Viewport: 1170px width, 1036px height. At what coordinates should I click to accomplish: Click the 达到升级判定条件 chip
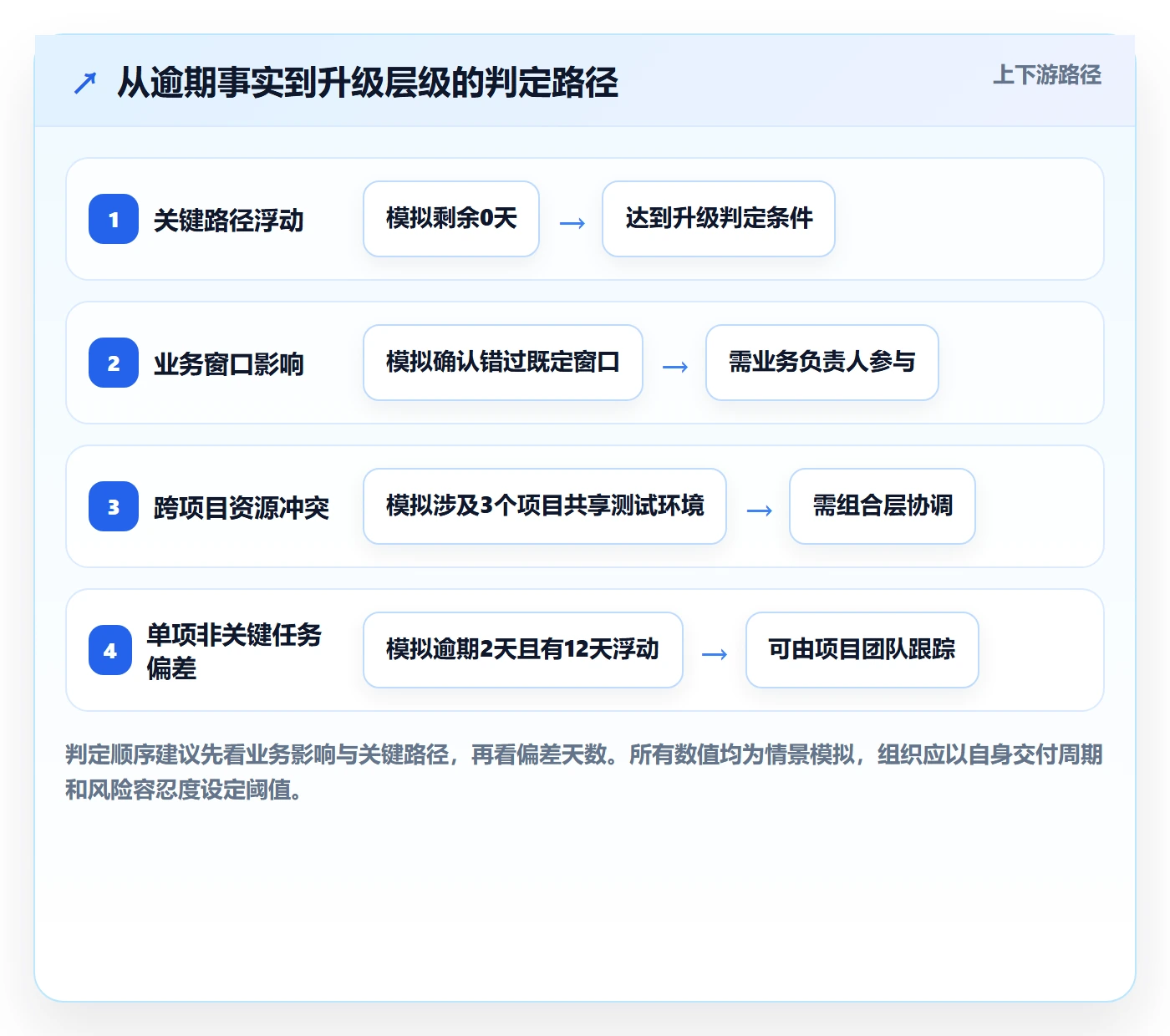(x=719, y=219)
